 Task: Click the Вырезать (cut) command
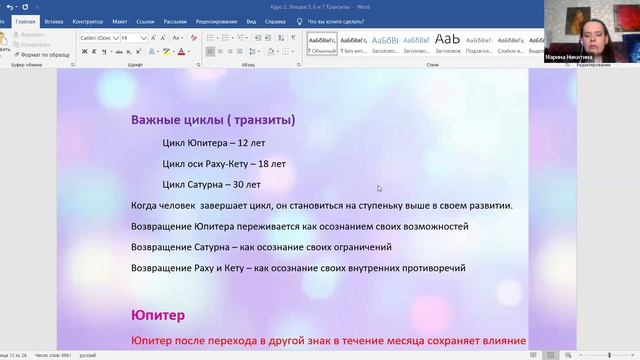pos(29,35)
